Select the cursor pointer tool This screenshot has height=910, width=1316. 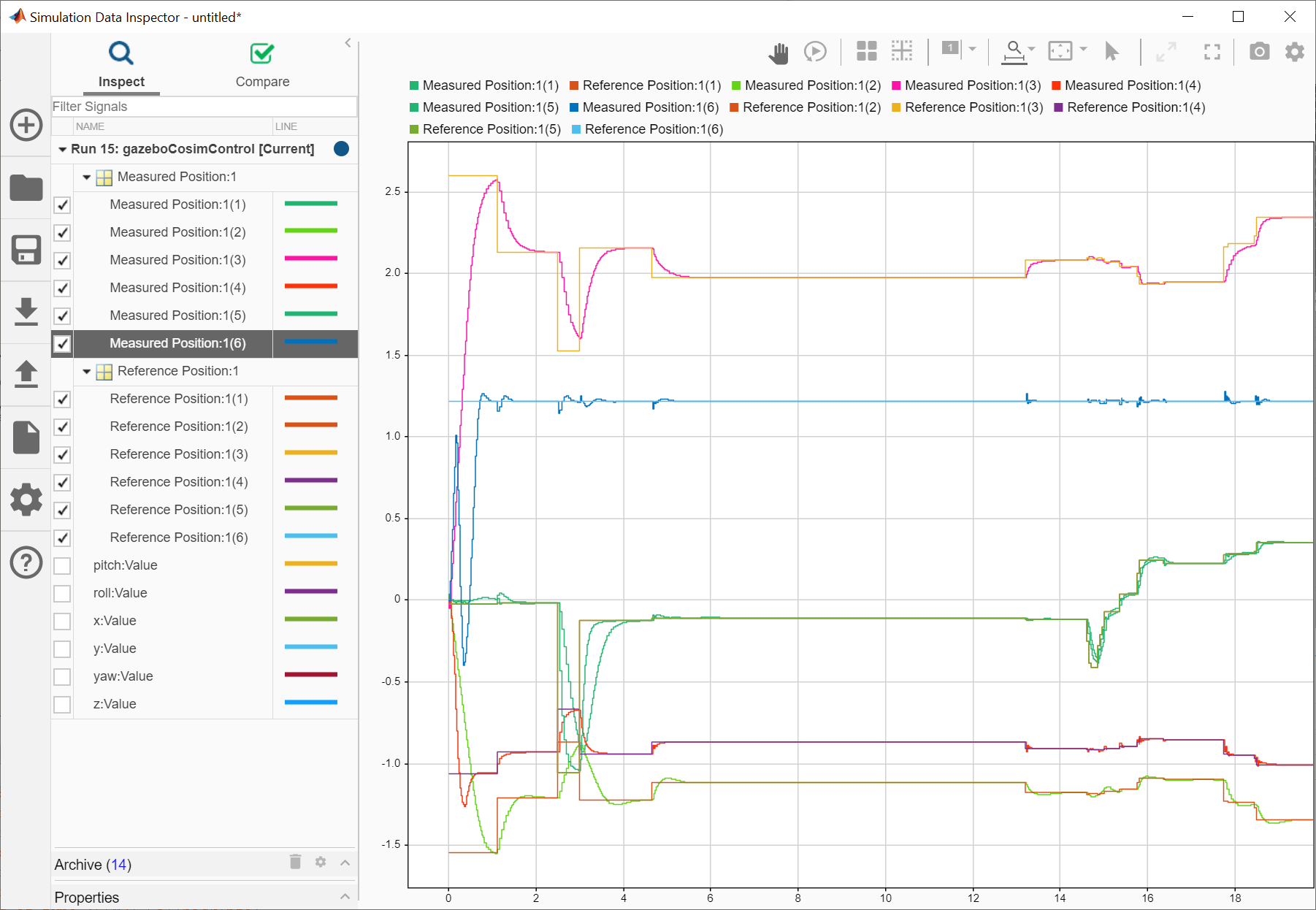click(1112, 52)
